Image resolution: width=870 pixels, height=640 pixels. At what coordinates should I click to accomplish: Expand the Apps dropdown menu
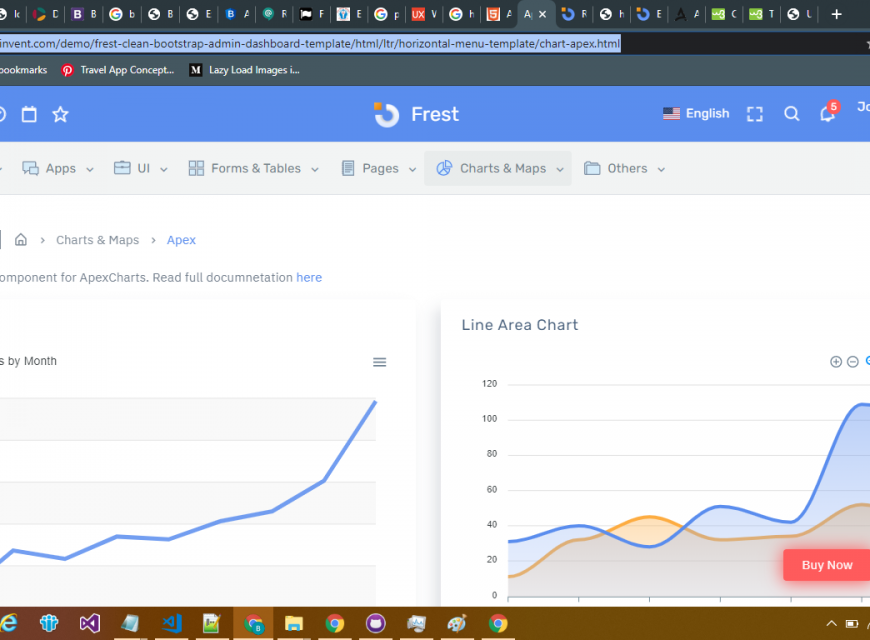point(59,169)
